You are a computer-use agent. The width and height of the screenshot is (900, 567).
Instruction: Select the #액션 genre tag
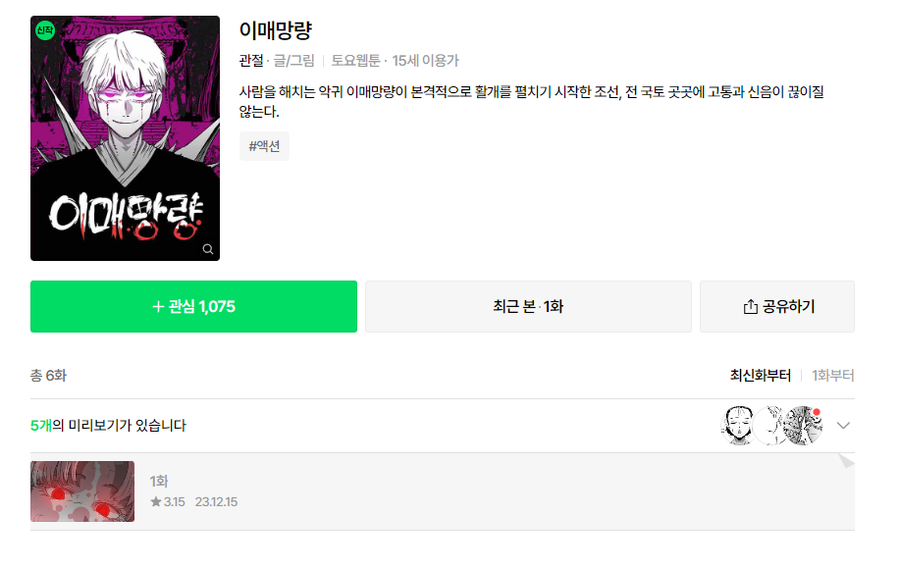click(x=264, y=146)
